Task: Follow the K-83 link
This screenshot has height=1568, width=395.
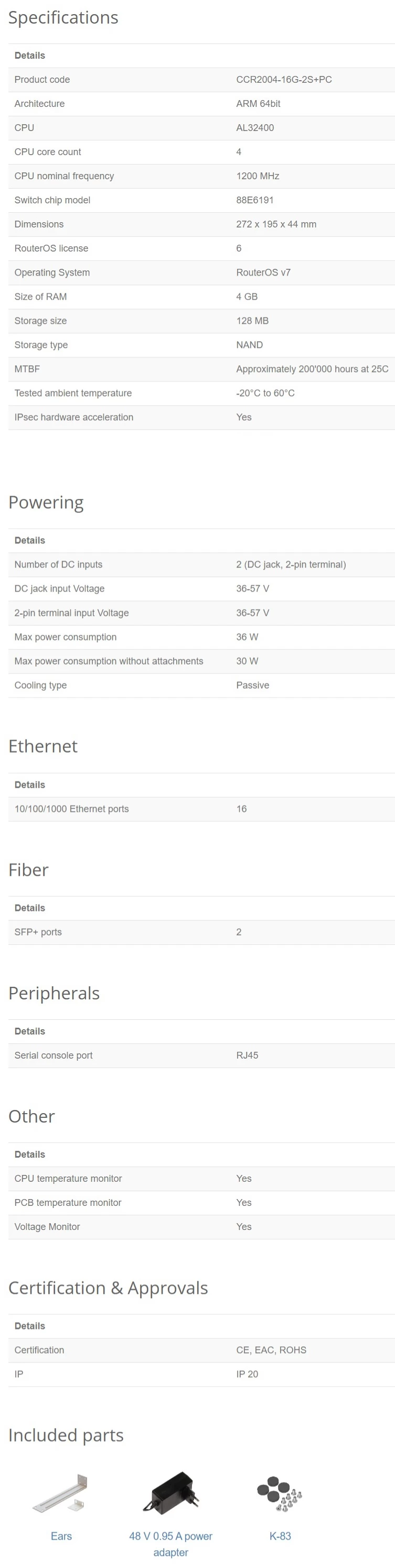Action: coord(280,1536)
